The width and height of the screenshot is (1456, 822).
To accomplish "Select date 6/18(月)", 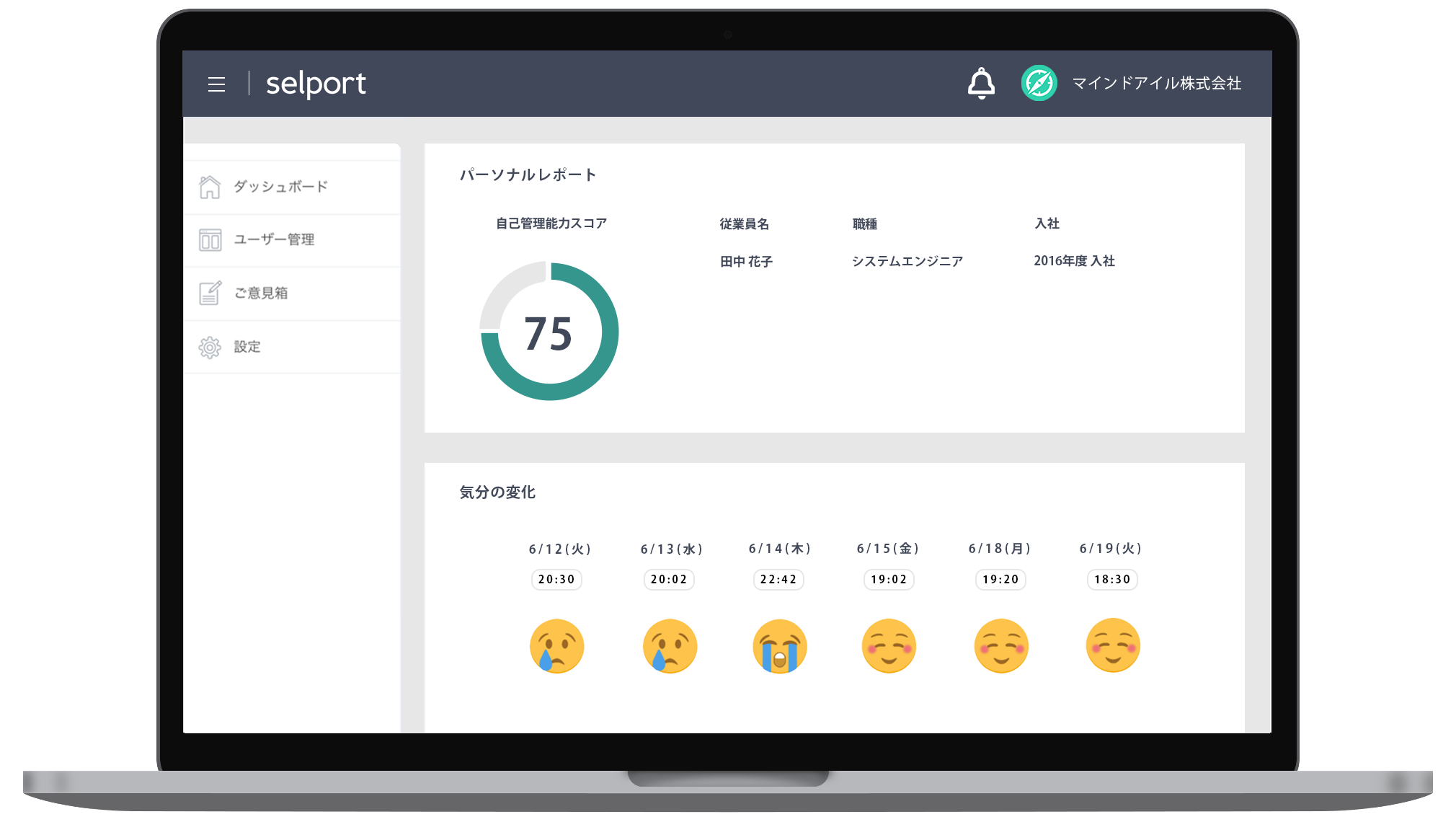I will [x=1000, y=548].
